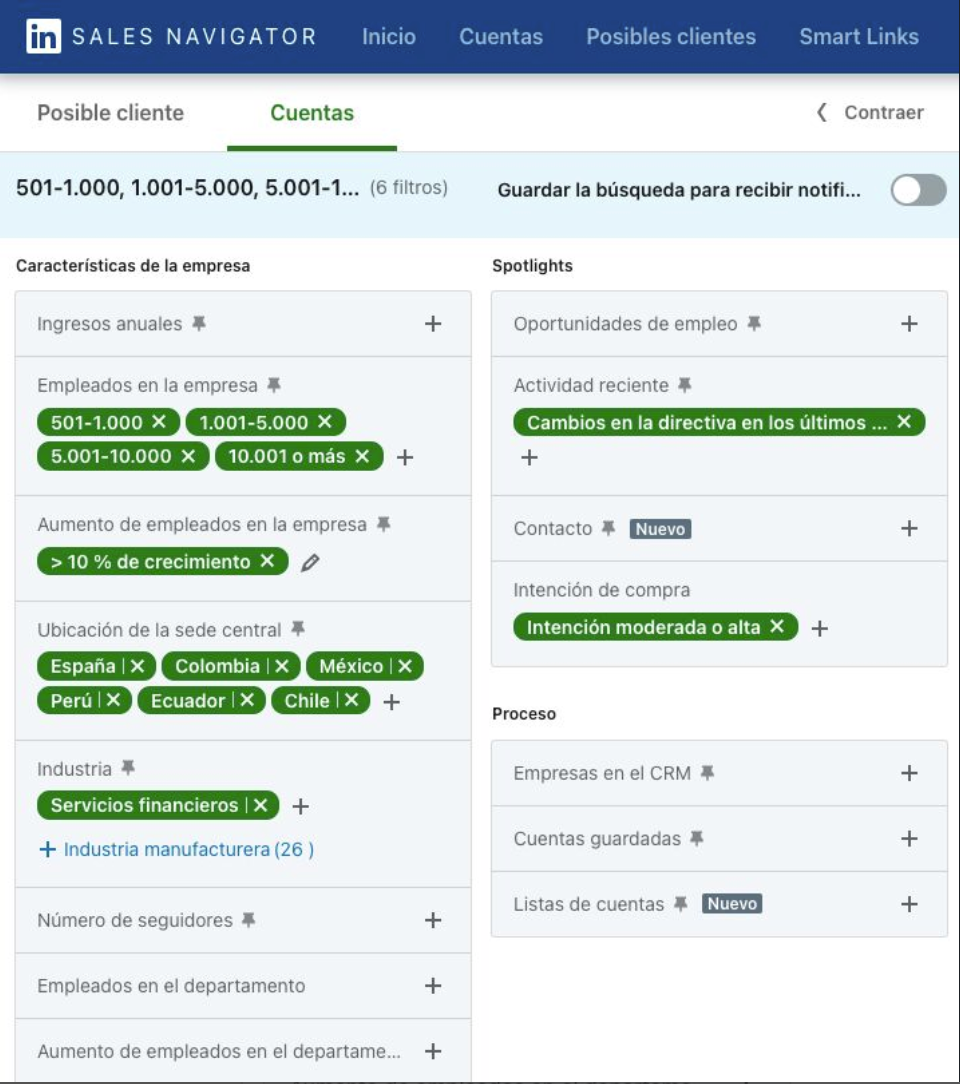Remove the > 10 % de crecimiento chip
This screenshot has height=1084, width=960.
[267, 561]
